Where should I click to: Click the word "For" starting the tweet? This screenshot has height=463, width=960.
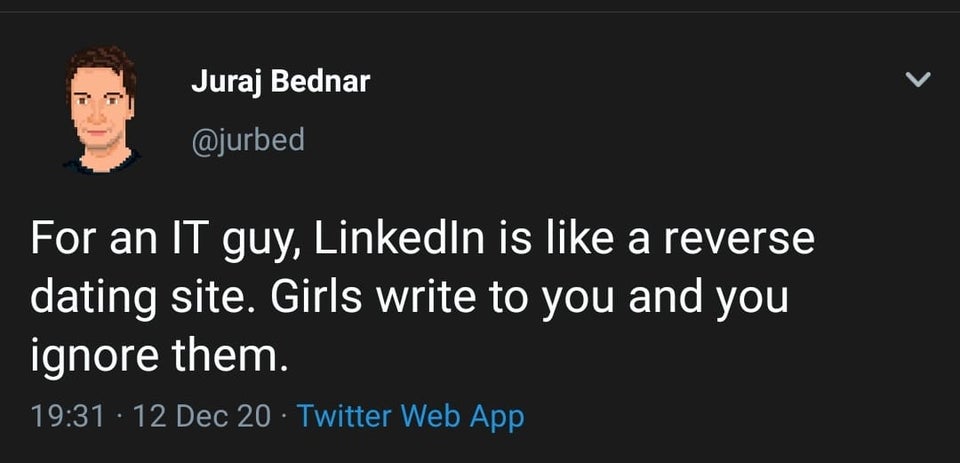pos(60,241)
